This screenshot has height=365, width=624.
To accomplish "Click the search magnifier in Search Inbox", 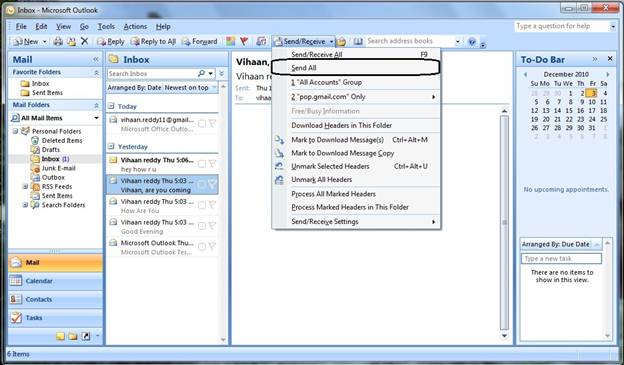I will coord(201,74).
